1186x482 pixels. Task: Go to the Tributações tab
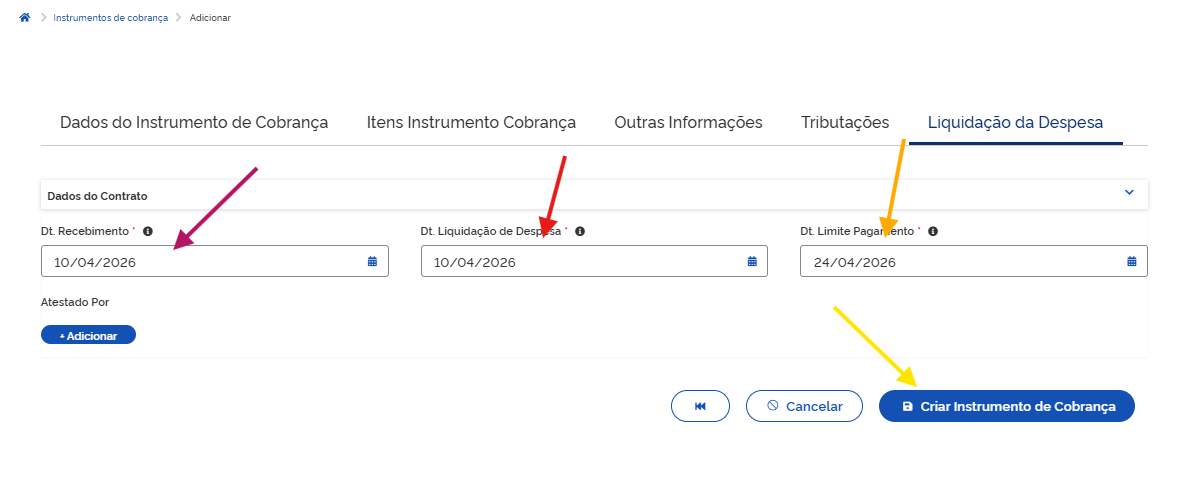coord(845,123)
